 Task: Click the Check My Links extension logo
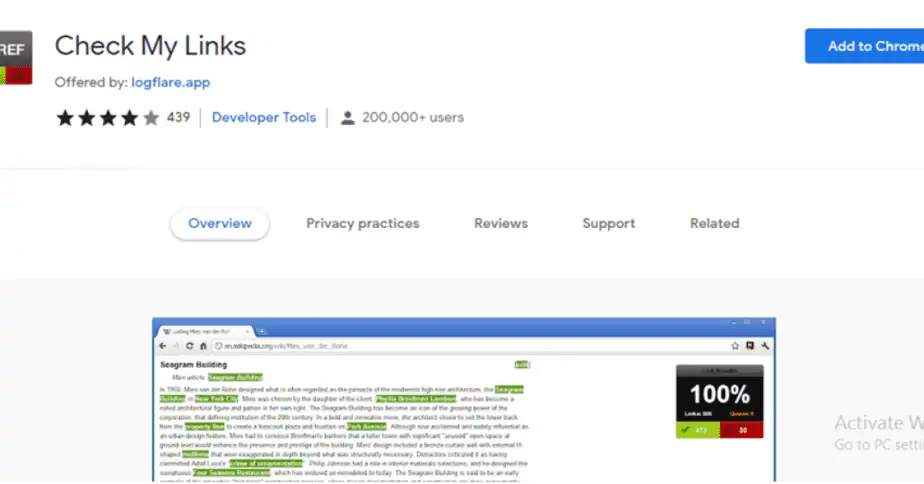15,58
